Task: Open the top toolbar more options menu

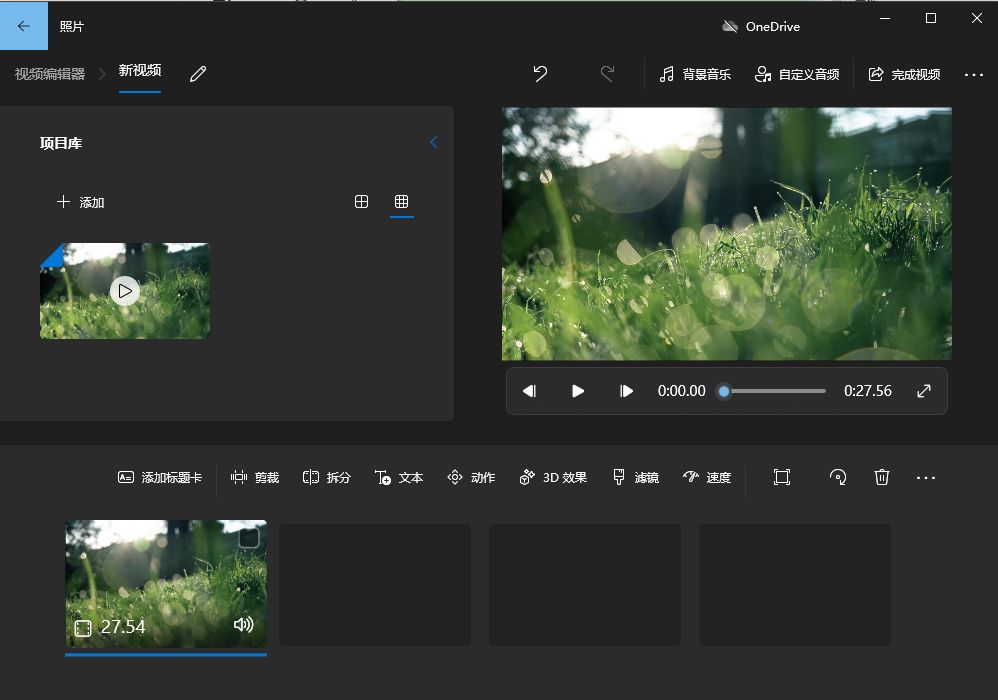Action: click(973, 74)
